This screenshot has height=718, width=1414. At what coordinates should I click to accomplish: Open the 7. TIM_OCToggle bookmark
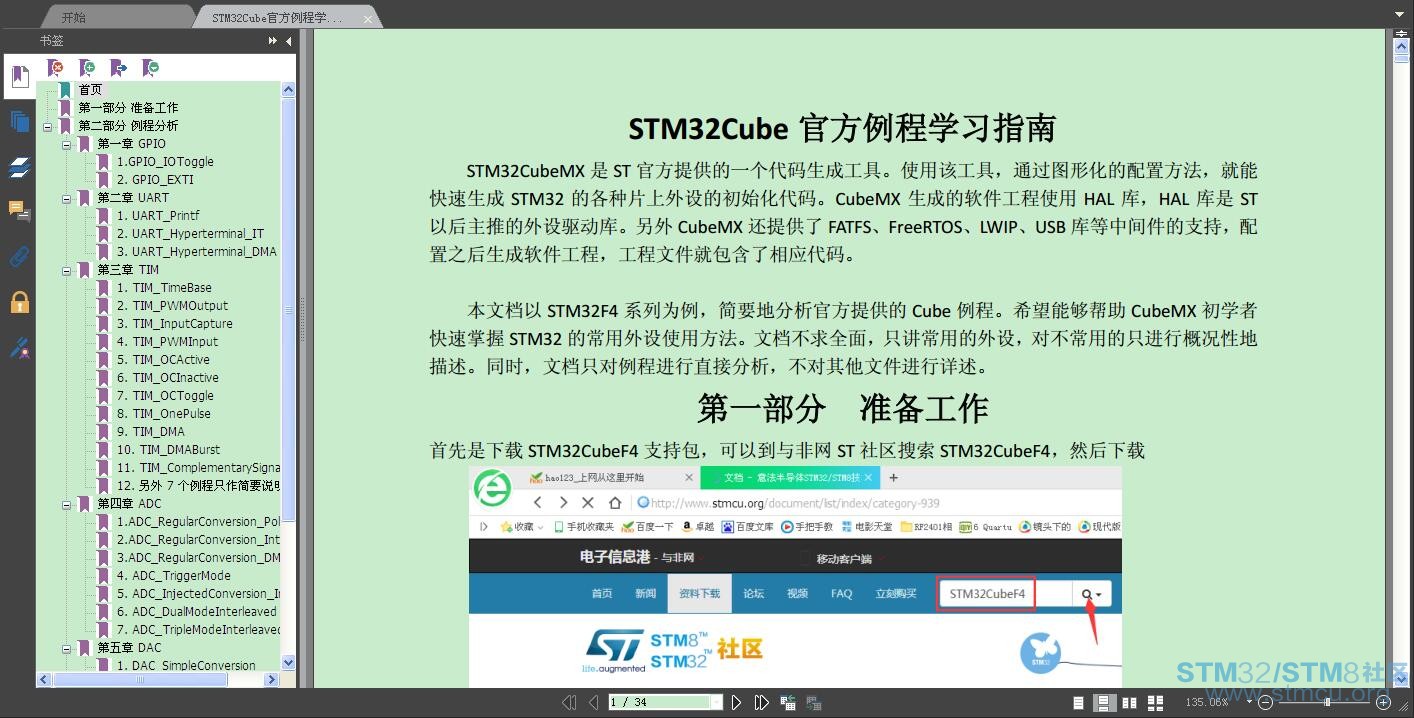point(165,396)
